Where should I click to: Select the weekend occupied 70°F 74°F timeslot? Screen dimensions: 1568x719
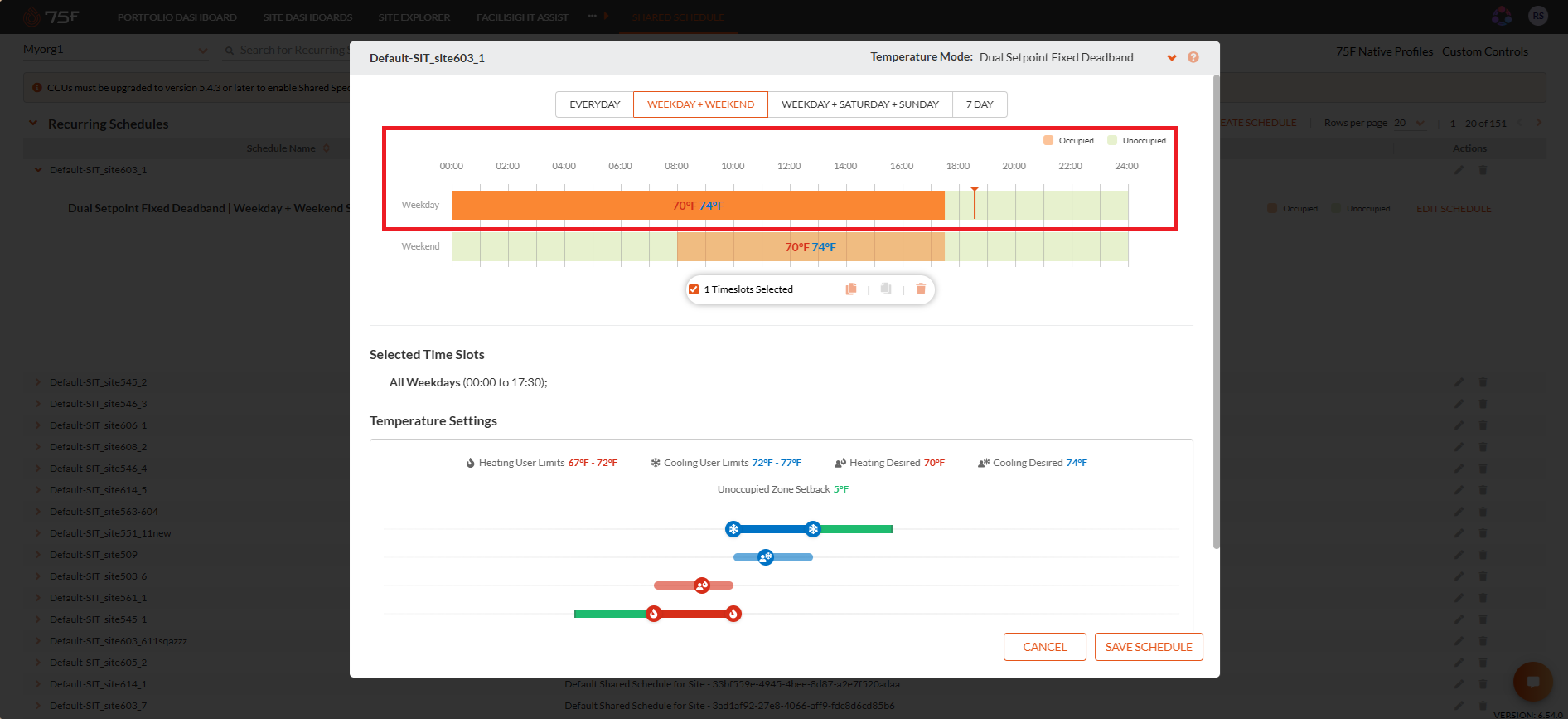811,247
